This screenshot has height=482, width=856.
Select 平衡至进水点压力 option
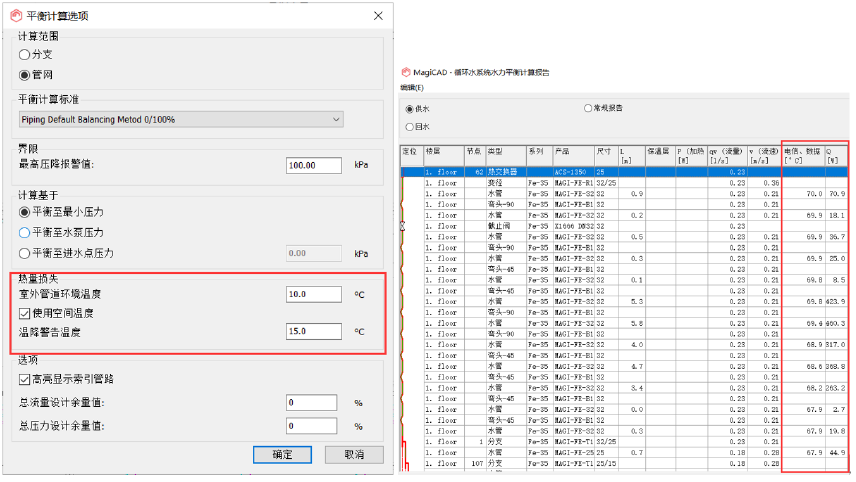[x=24, y=253]
